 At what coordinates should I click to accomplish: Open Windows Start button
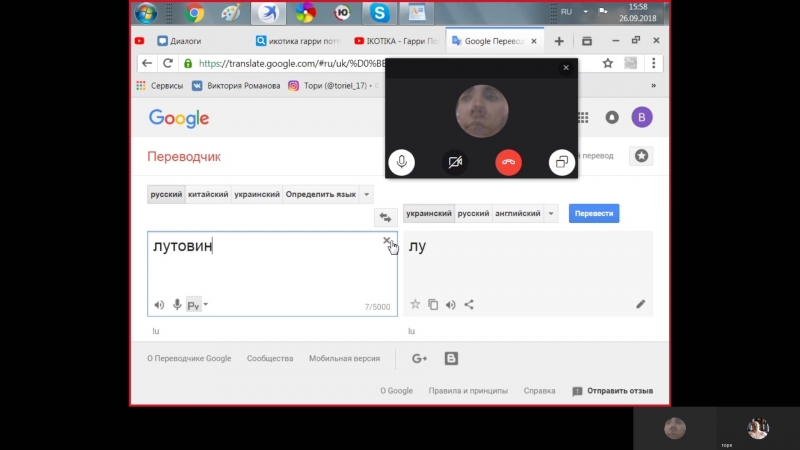pos(146,13)
